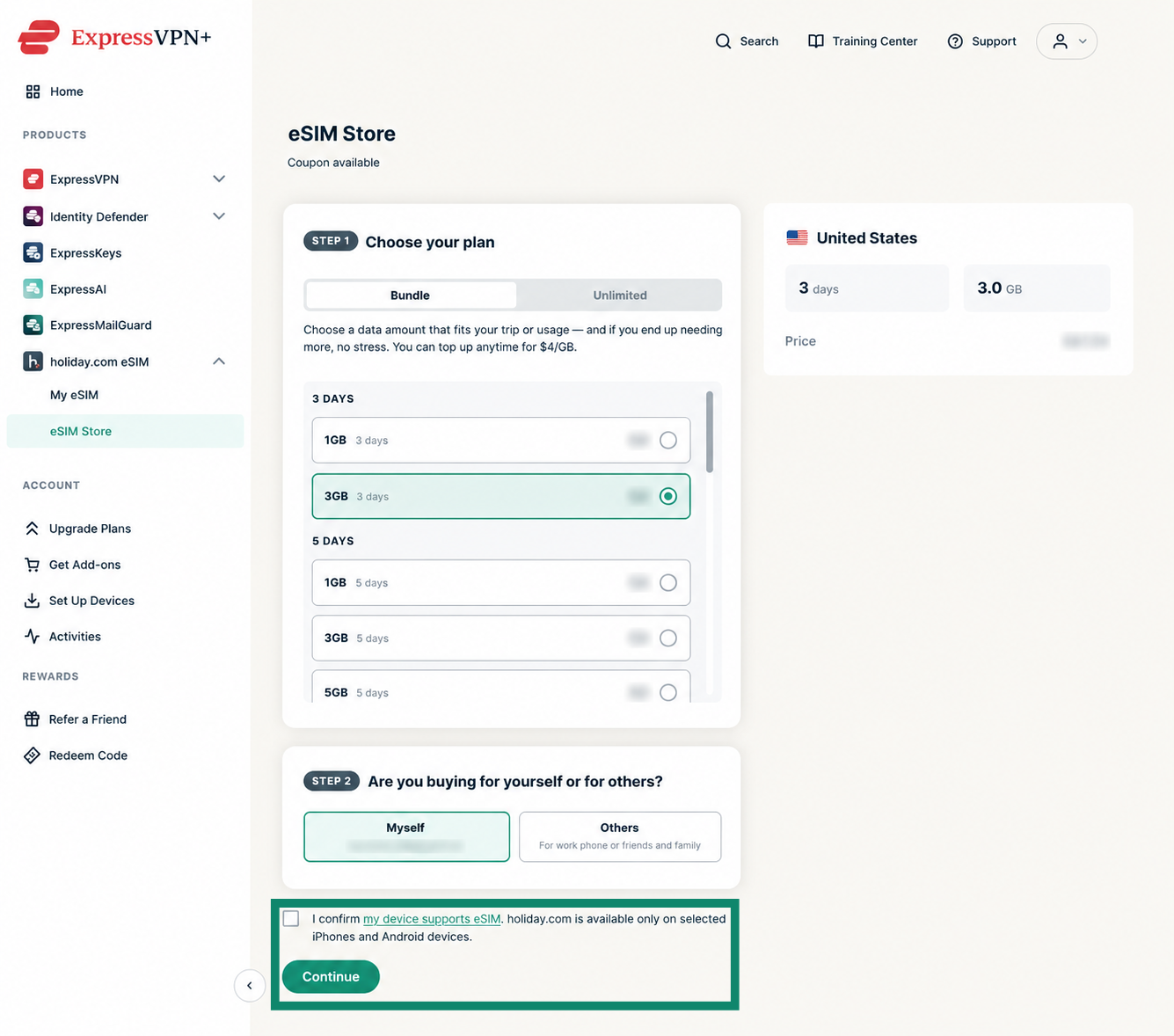Collapse the sidebar with the arrow button

click(x=250, y=986)
